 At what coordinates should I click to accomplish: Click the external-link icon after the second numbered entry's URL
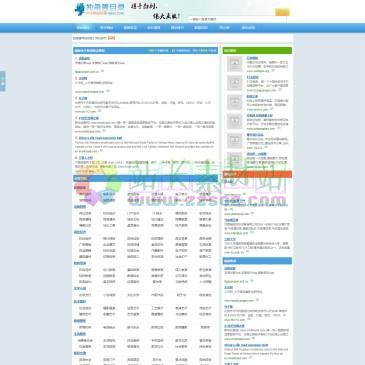(107, 91)
